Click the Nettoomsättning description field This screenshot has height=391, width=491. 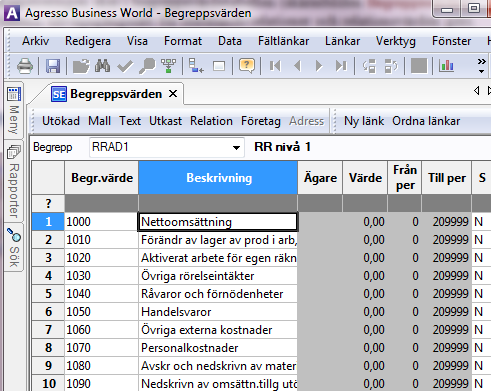[x=218, y=222]
